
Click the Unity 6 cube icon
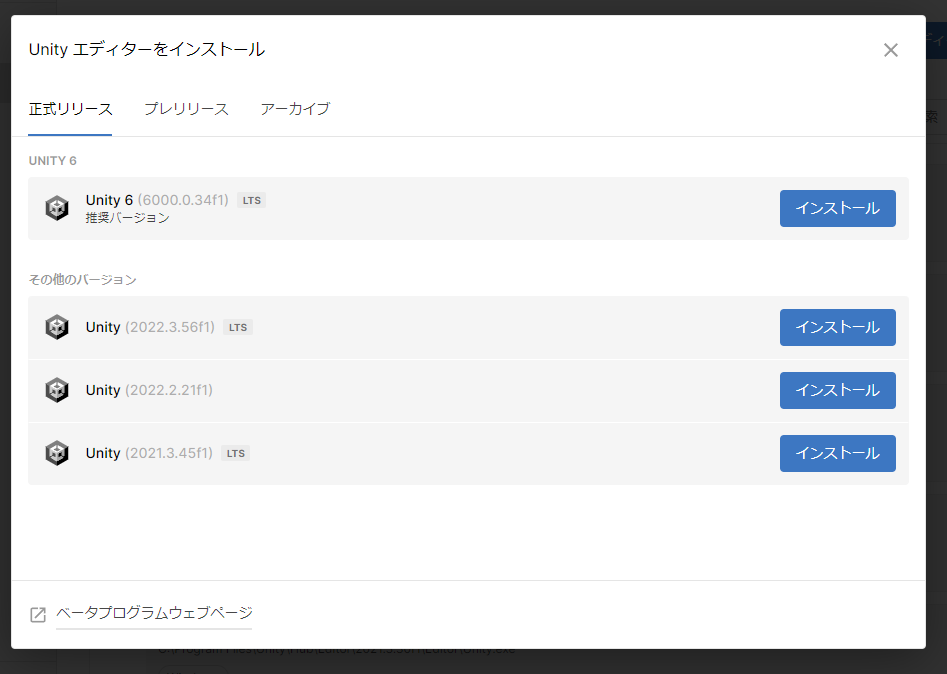[57, 208]
